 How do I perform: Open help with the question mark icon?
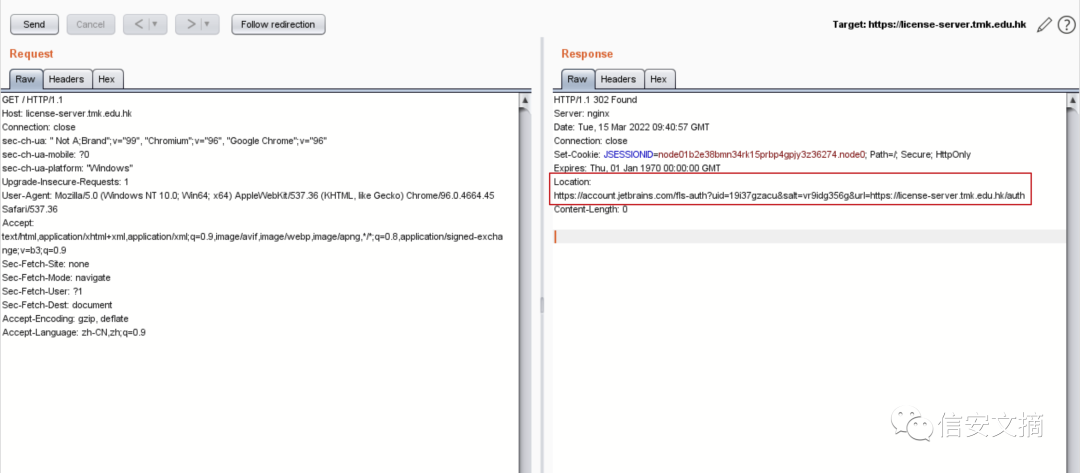[1066, 24]
